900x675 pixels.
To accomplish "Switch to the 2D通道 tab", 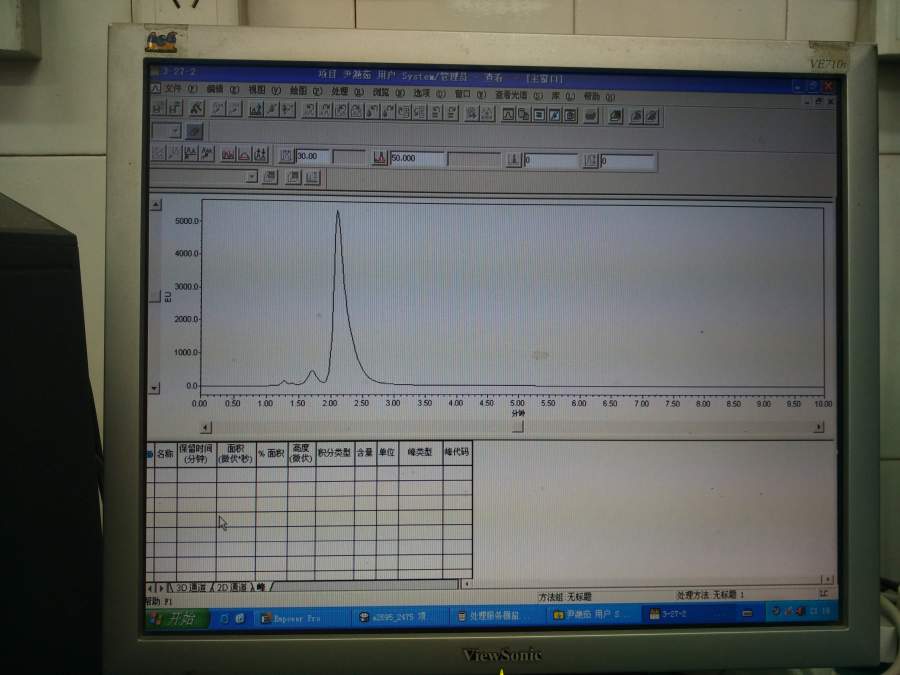I will coord(231,587).
